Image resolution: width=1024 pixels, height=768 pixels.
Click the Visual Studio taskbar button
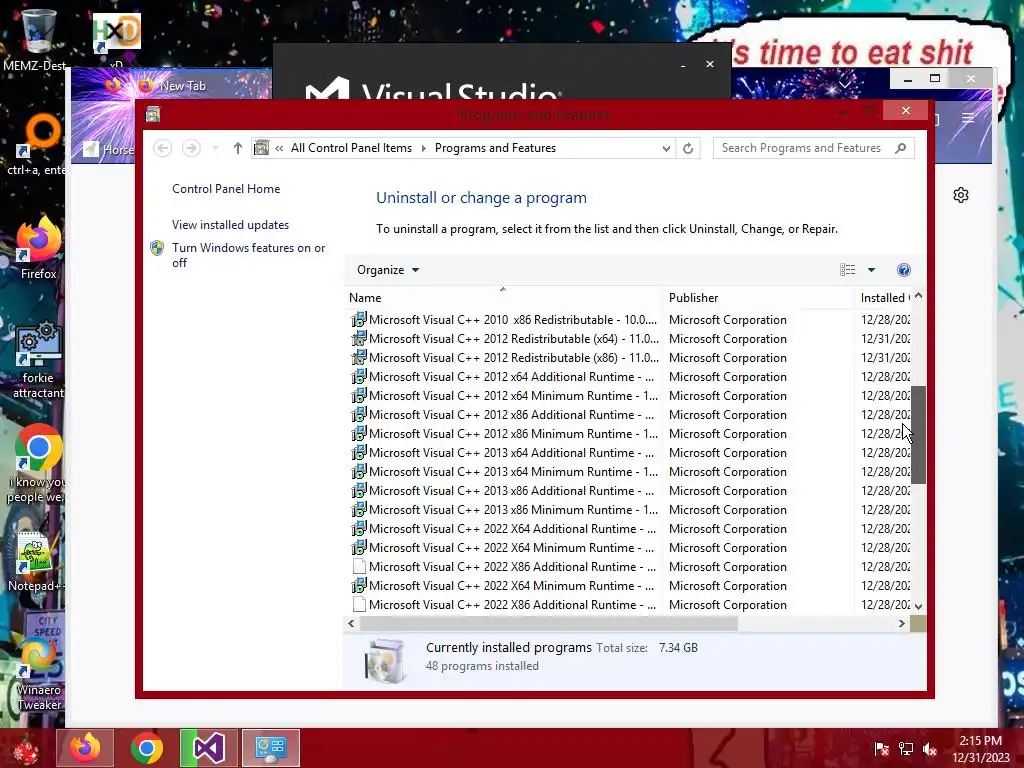click(208, 748)
